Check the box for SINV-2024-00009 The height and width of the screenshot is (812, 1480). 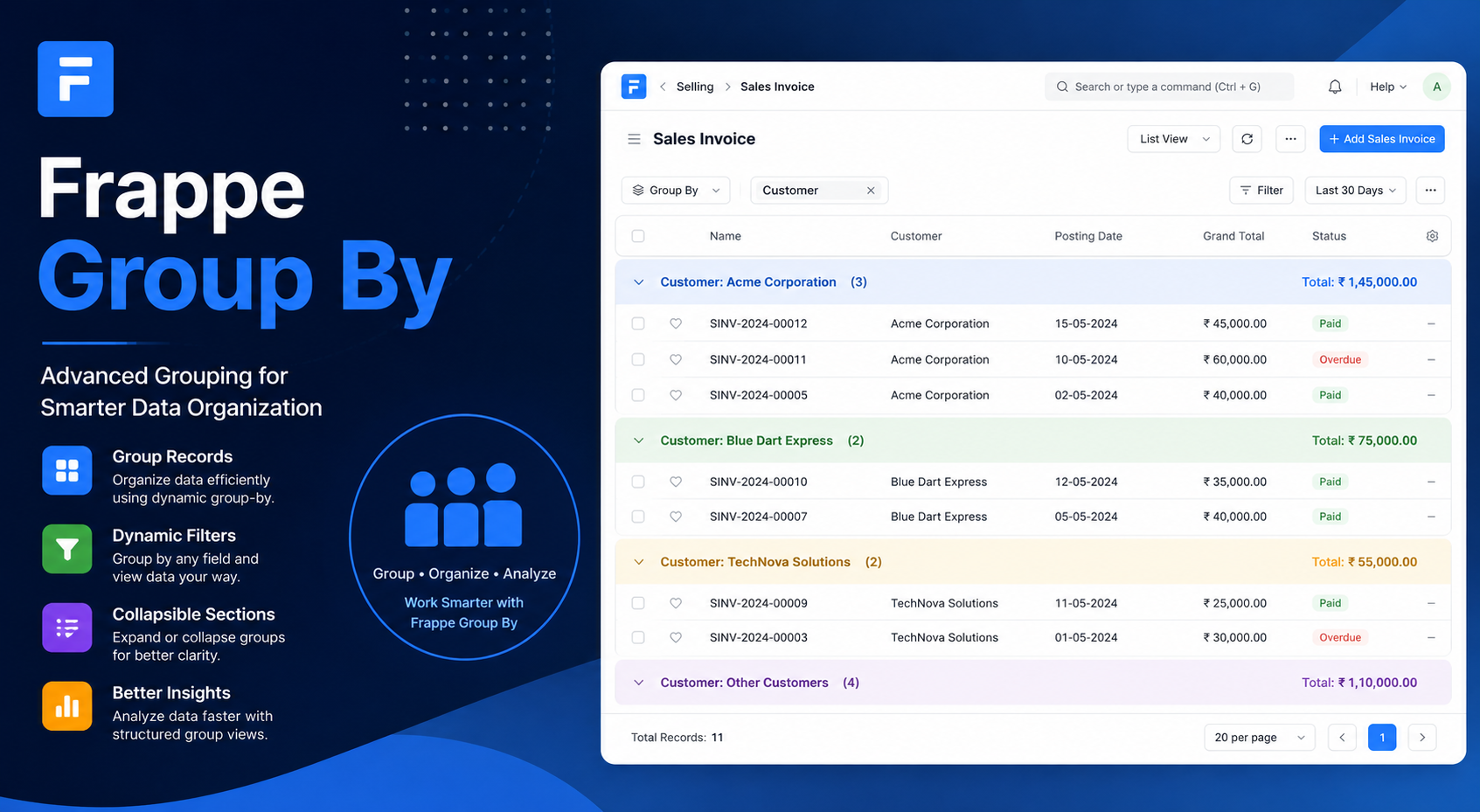pos(638,603)
